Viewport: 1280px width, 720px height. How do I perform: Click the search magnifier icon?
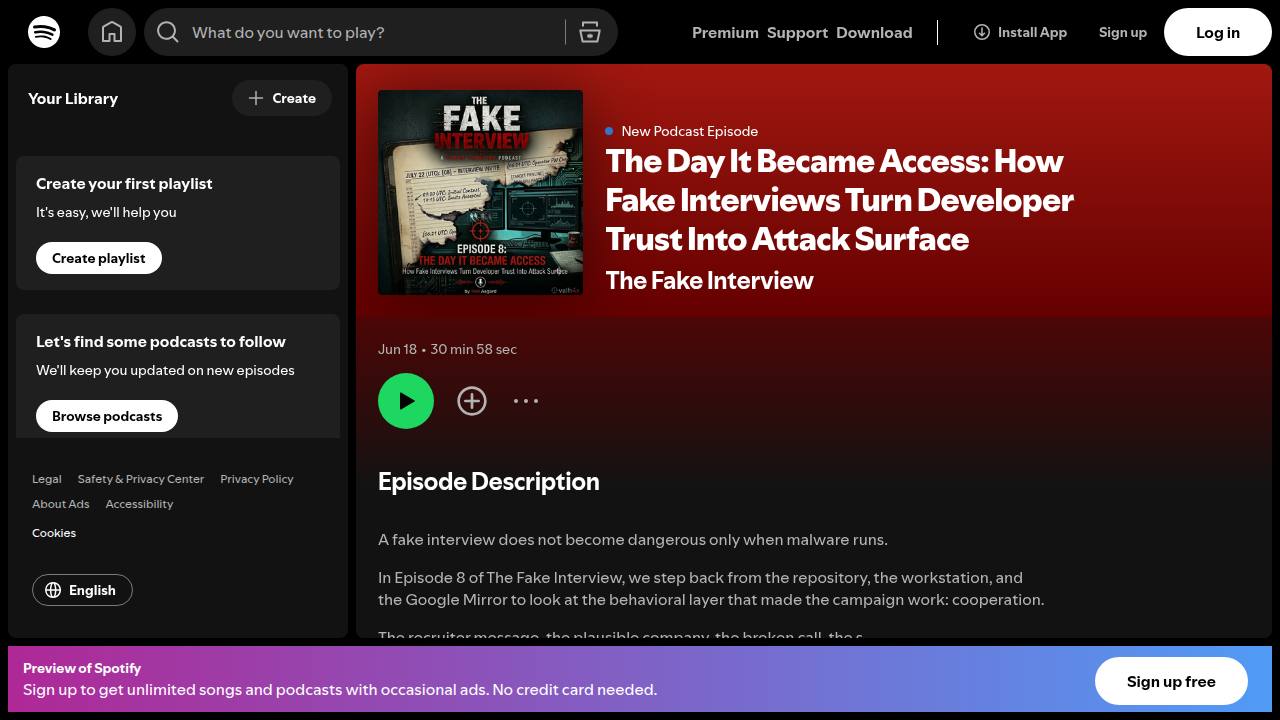[x=168, y=32]
